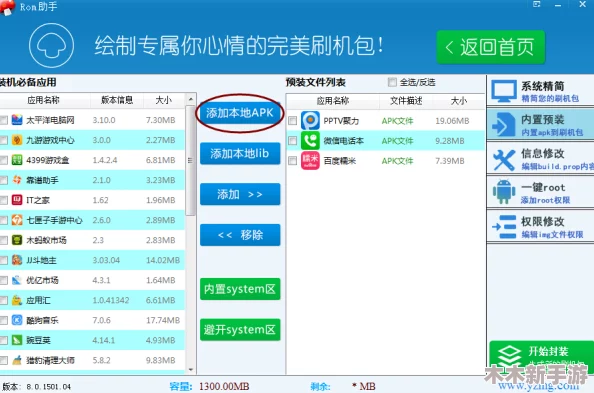Click the 容量 1300.00MB status value
Viewport: 594px width, 393px height.
224,387
